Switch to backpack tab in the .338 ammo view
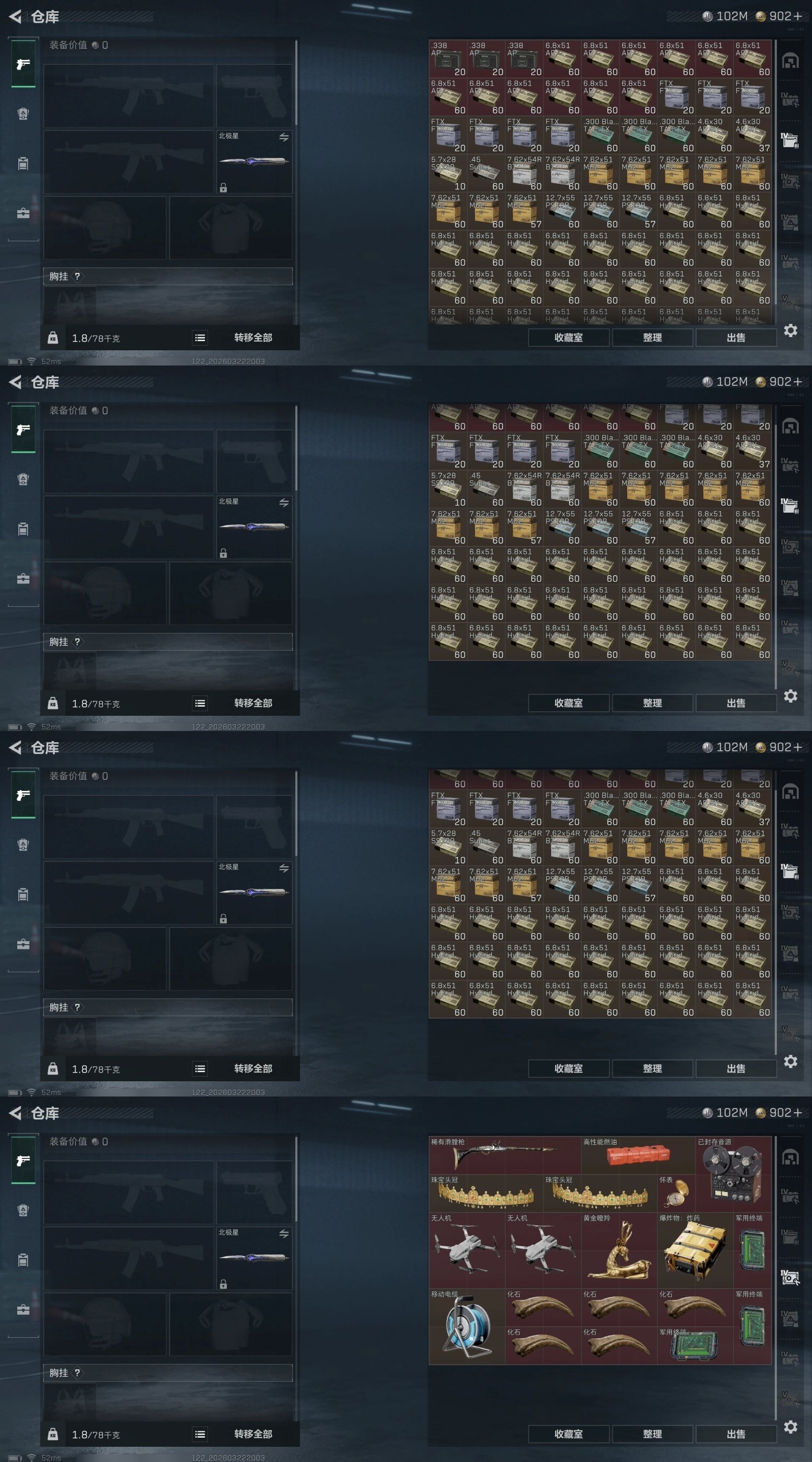The width and height of the screenshot is (812, 1462). [23, 114]
